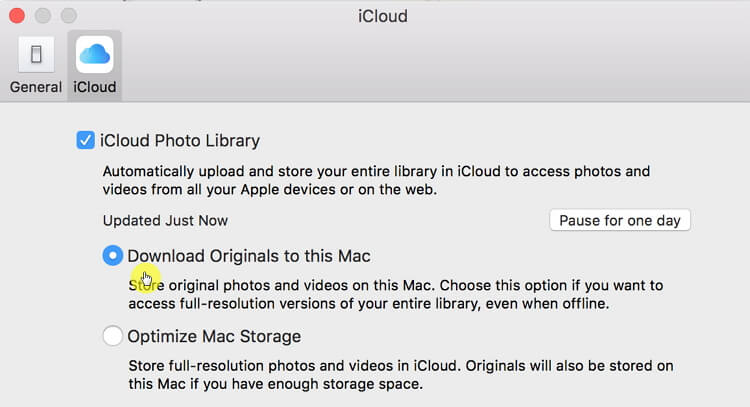Click the blue iCloud cloud icon
The height and width of the screenshot is (407, 750).
tap(94, 55)
